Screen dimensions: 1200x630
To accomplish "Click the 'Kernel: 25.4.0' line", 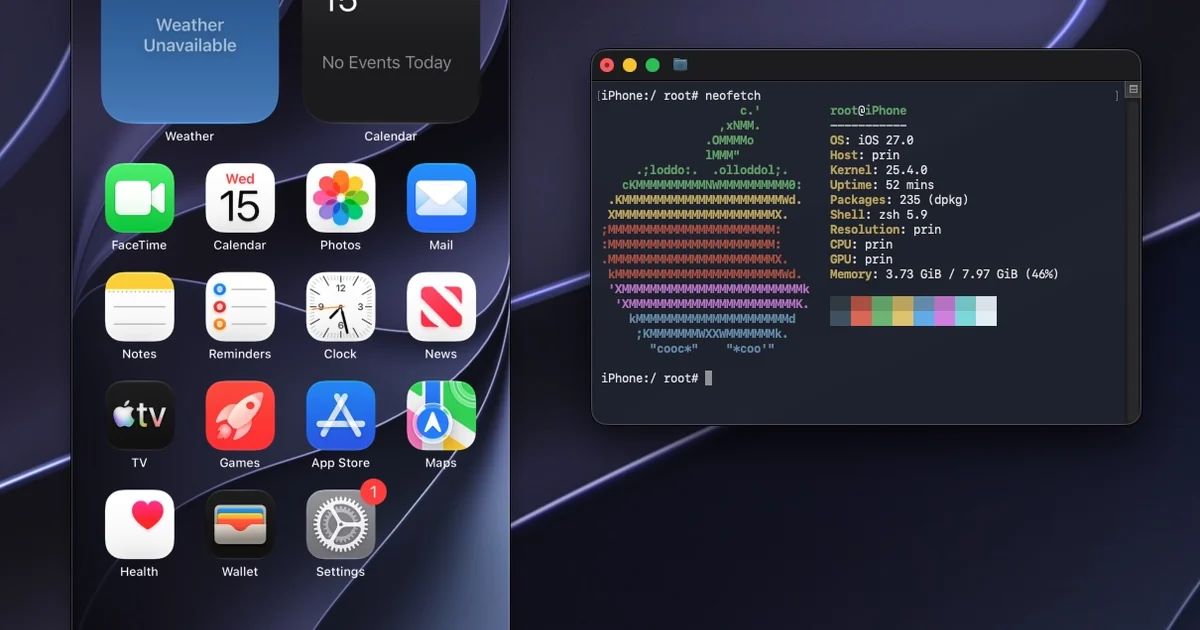I will tap(879, 171).
